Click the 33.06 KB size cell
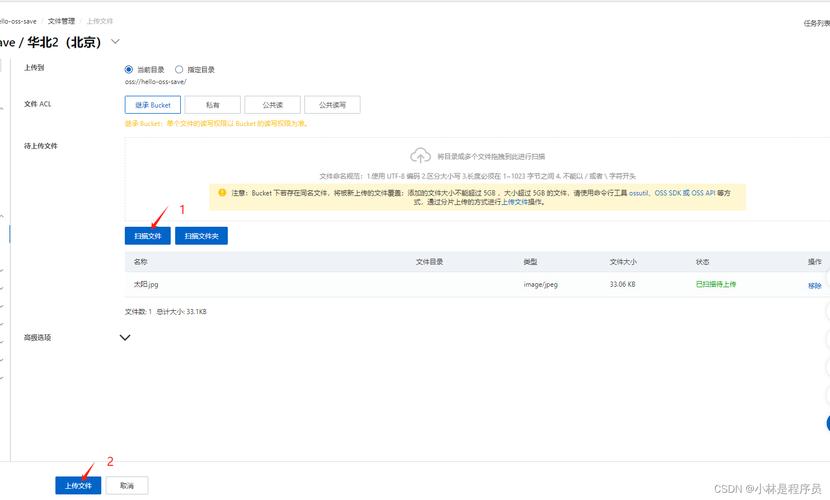830x500 pixels. click(x=622, y=284)
